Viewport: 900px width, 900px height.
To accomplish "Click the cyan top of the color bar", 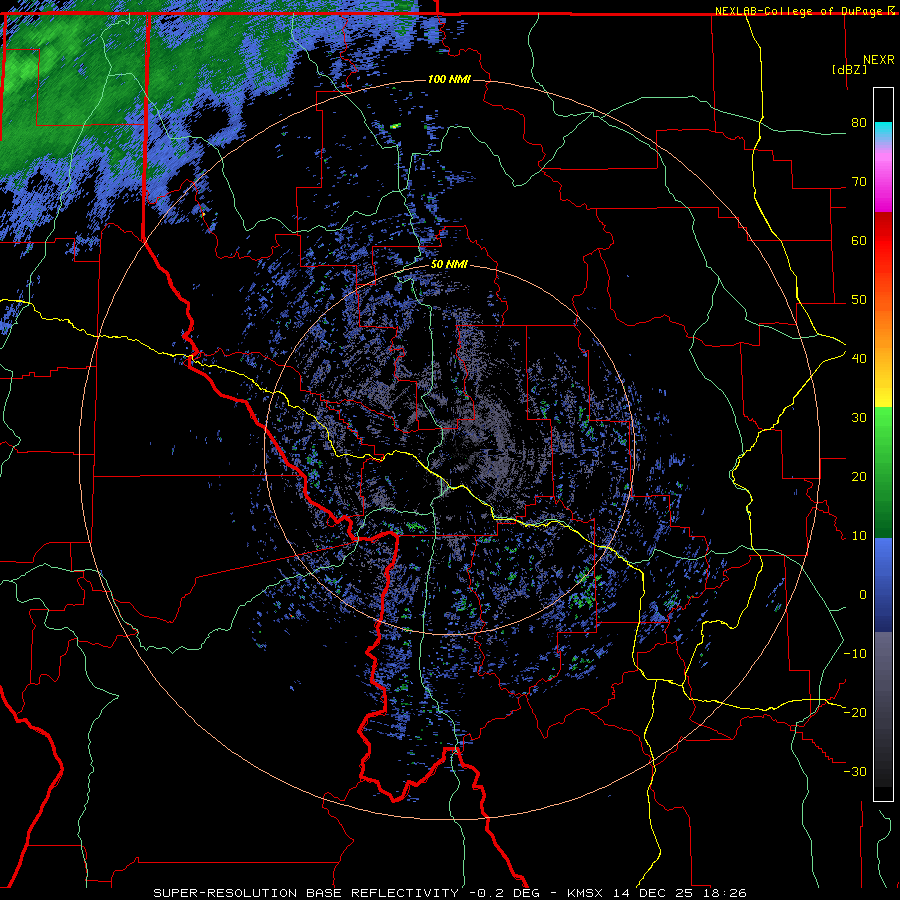I will 883,131.
